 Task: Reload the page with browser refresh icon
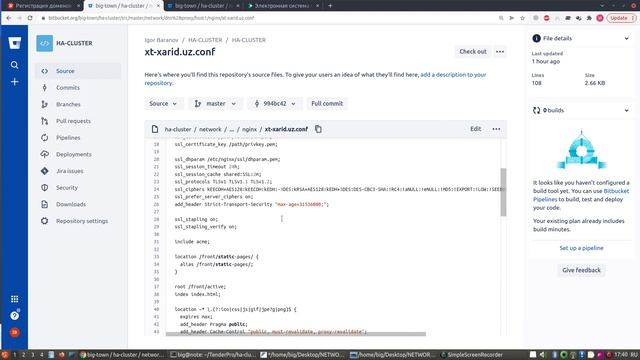tap(30, 18)
